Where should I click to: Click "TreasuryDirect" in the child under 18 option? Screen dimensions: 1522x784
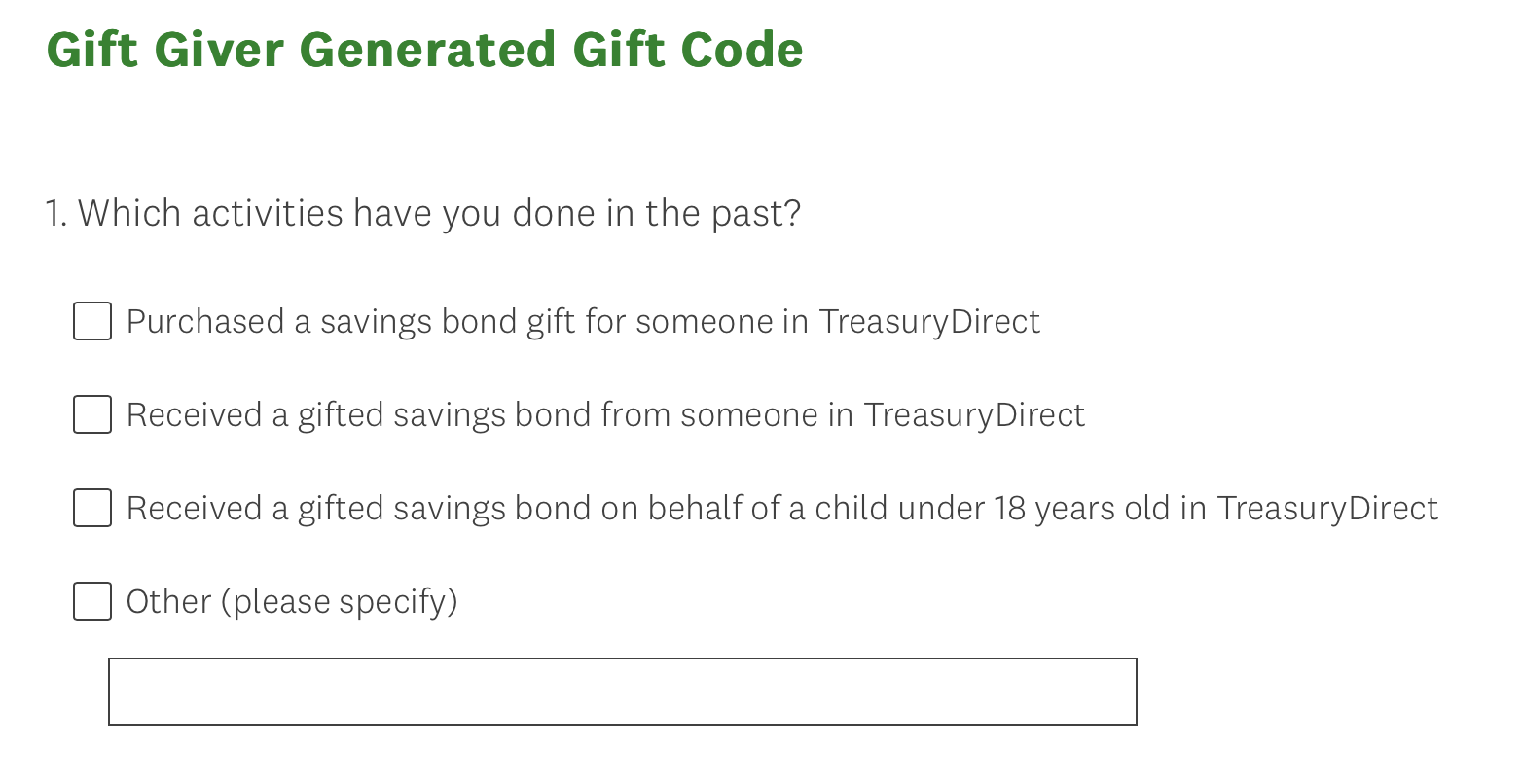(x=1327, y=509)
